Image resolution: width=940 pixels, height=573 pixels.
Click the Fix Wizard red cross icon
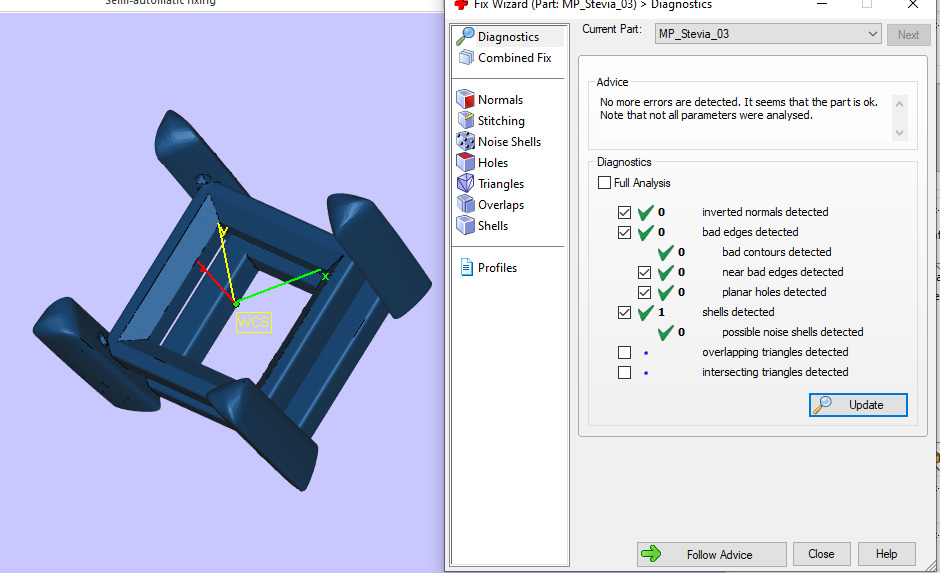[x=461, y=5]
